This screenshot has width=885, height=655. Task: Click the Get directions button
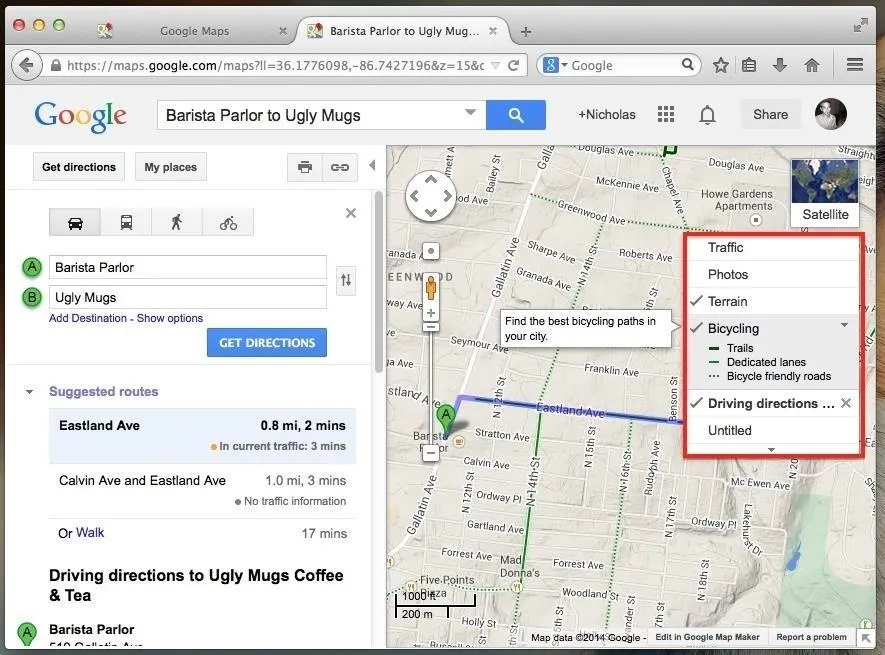tap(79, 167)
